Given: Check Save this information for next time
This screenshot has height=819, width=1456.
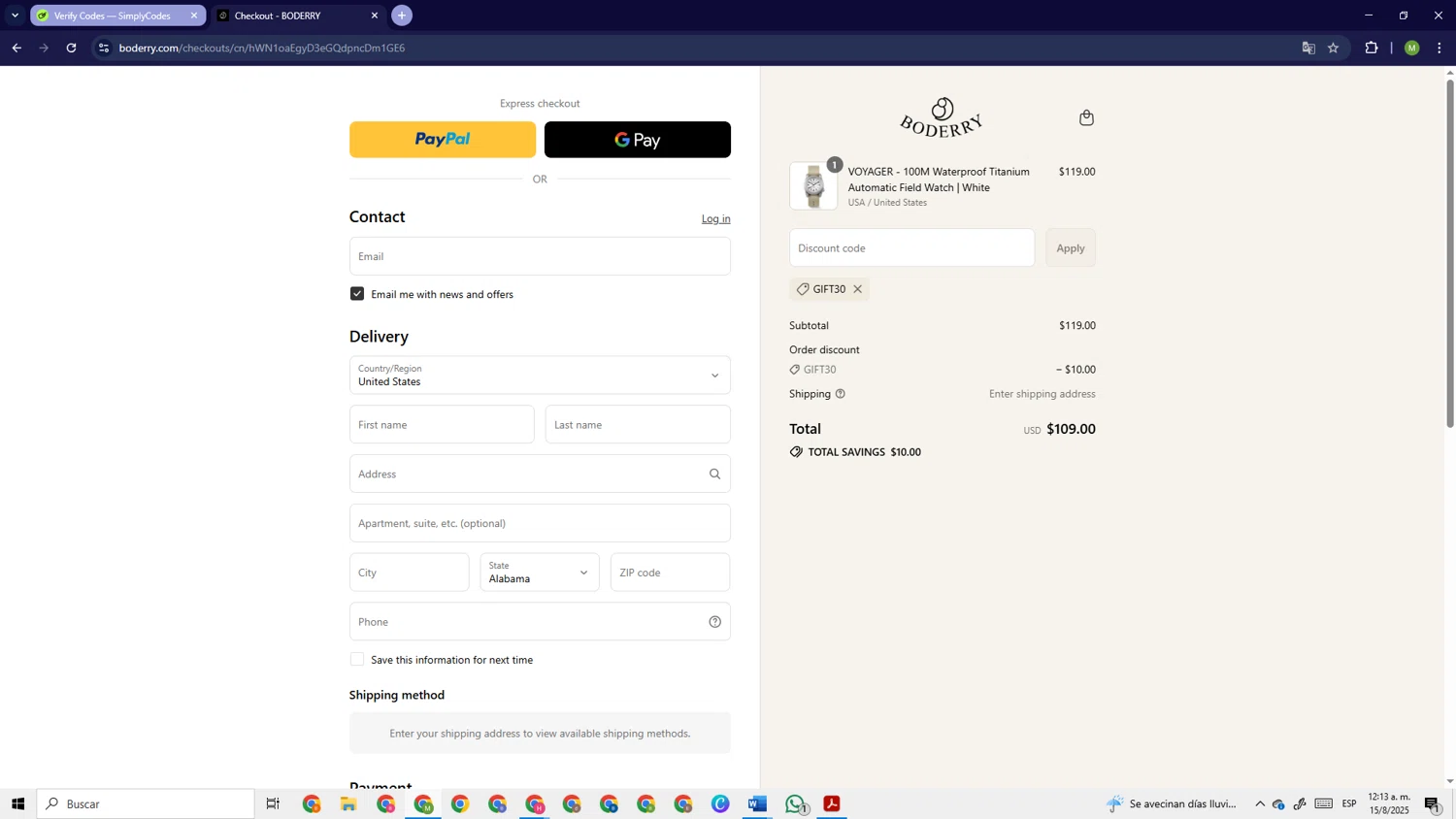Looking at the screenshot, I should 357,660.
